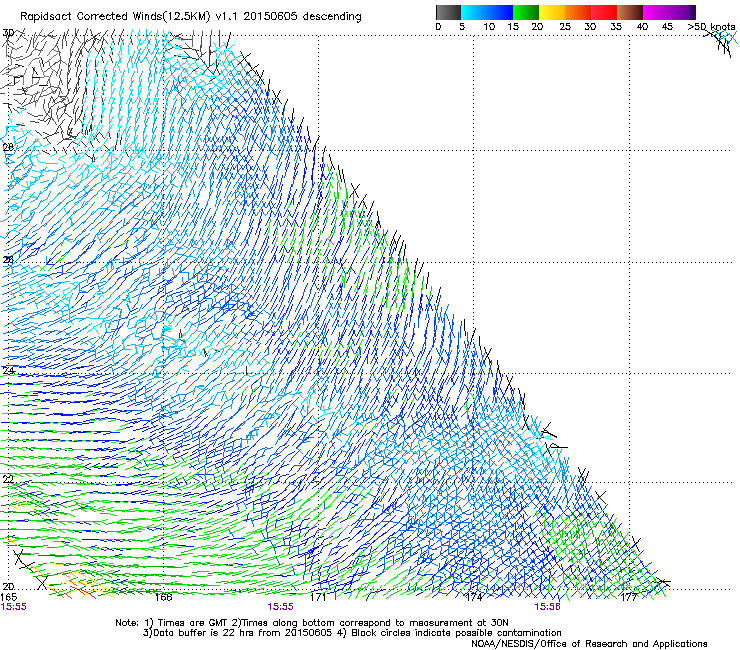Click the longitude axis label '168'
This screenshot has width=740, height=650.
(x=163, y=597)
